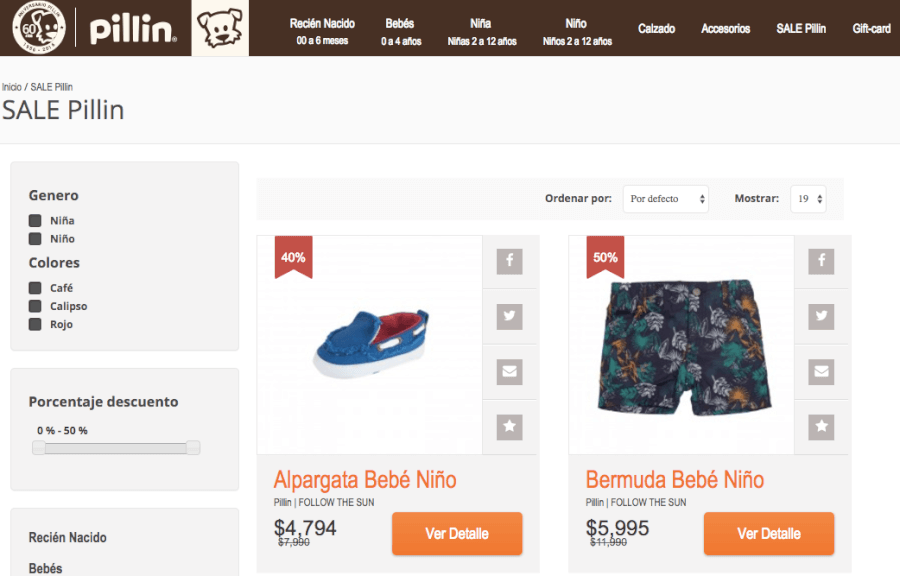
Task: Open the 'Mostrar' items-per-page dropdown
Action: point(808,199)
